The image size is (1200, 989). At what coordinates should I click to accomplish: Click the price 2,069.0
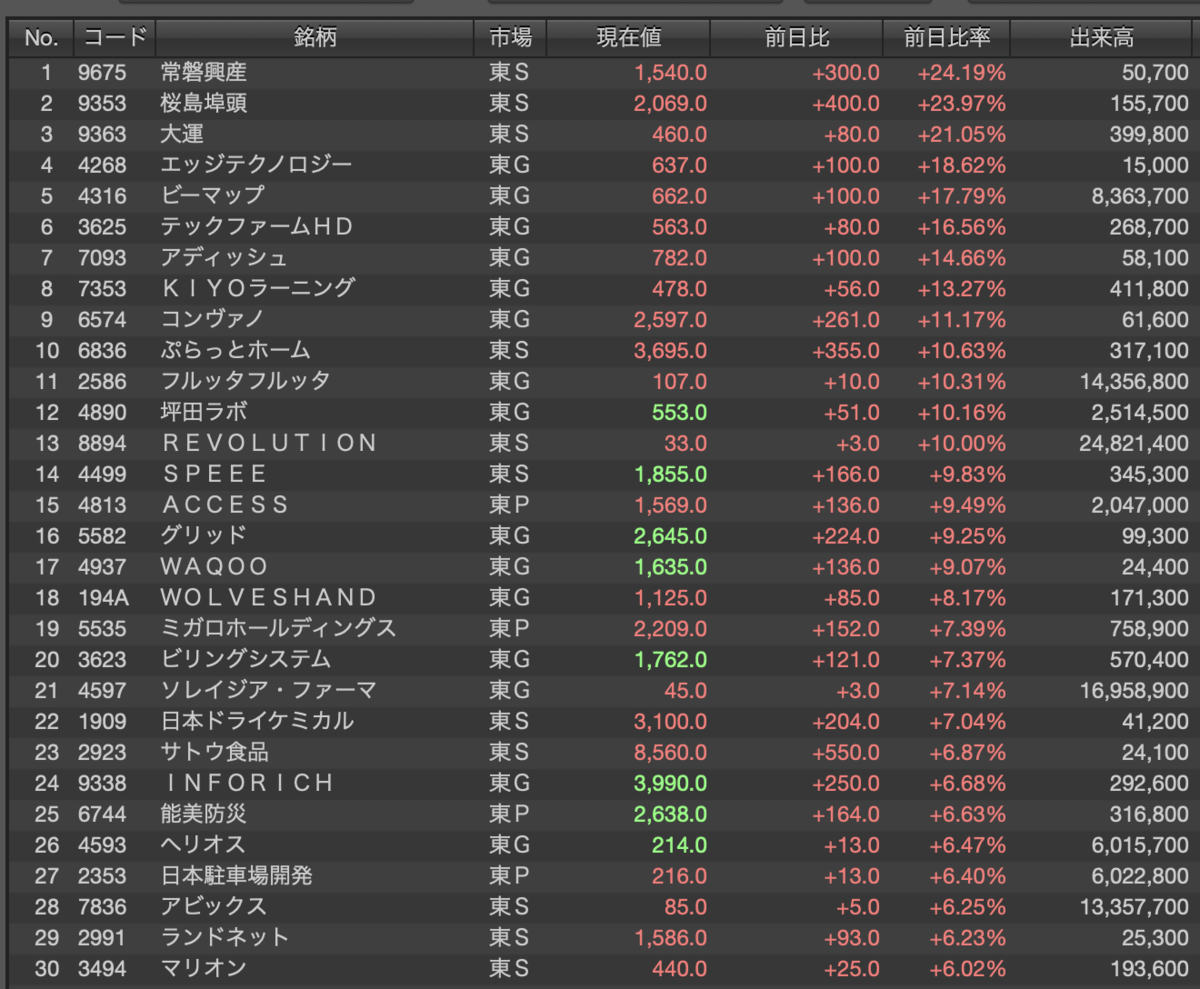click(x=670, y=104)
